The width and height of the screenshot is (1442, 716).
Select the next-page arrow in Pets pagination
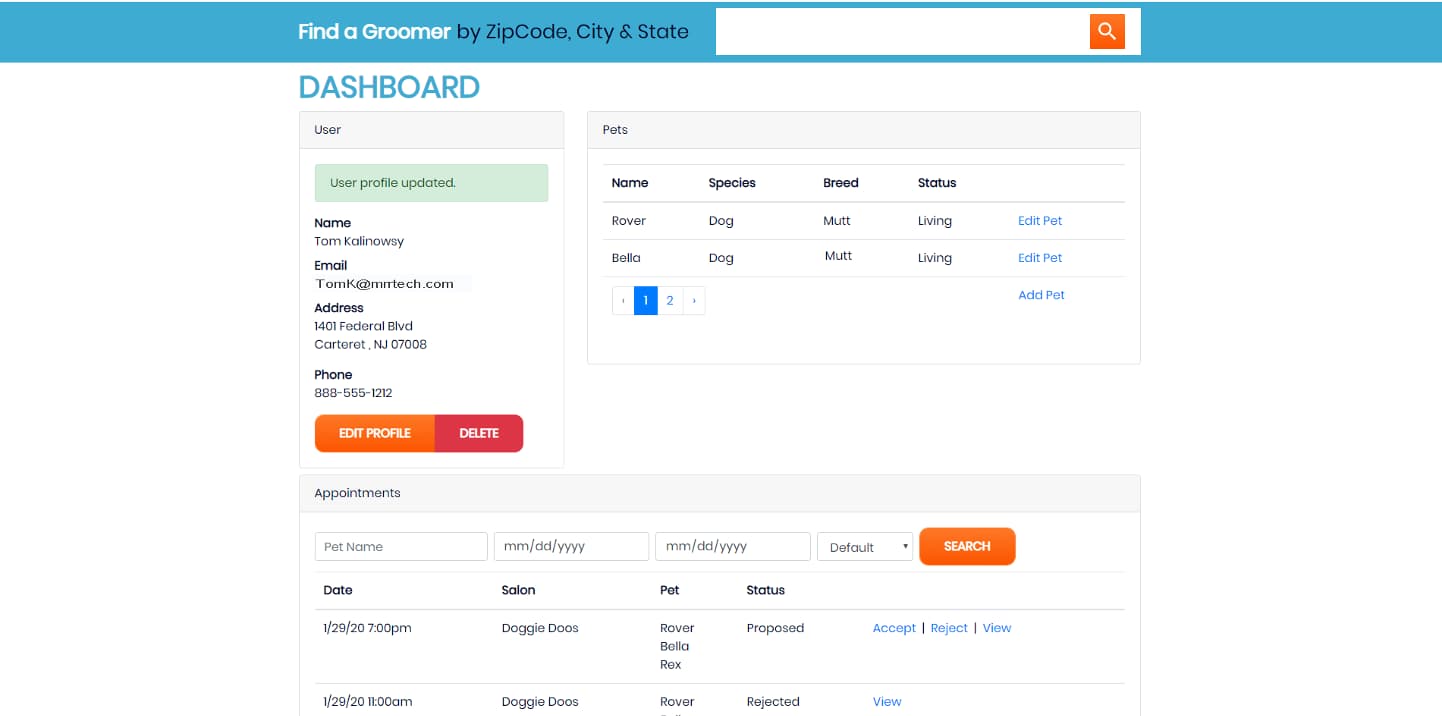(694, 300)
